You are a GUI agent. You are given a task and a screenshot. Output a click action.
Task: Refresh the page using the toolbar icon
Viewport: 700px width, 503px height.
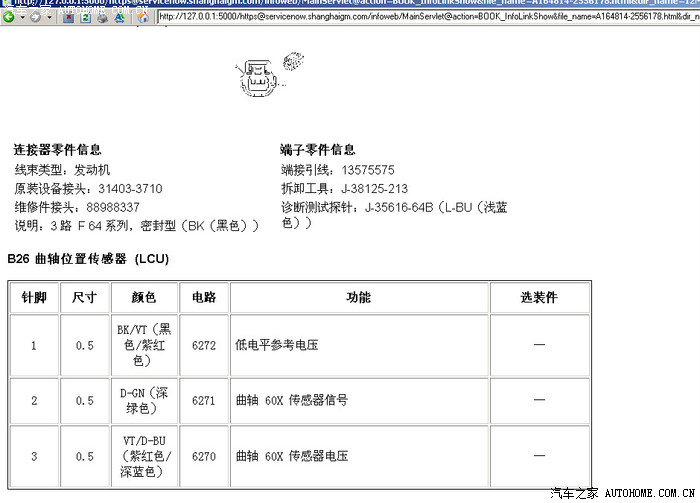click(x=85, y=17)
